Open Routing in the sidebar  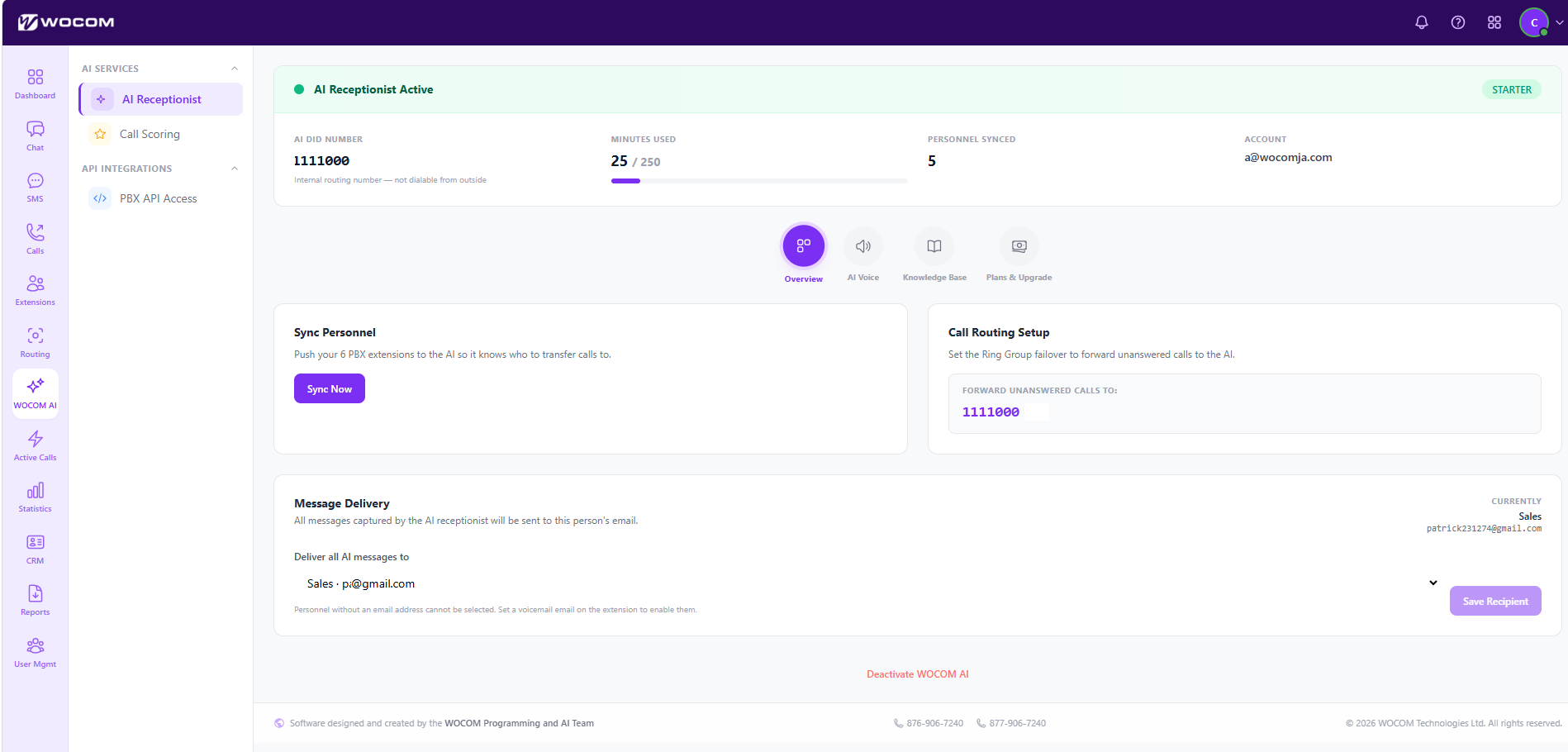[x=35, y=342]
